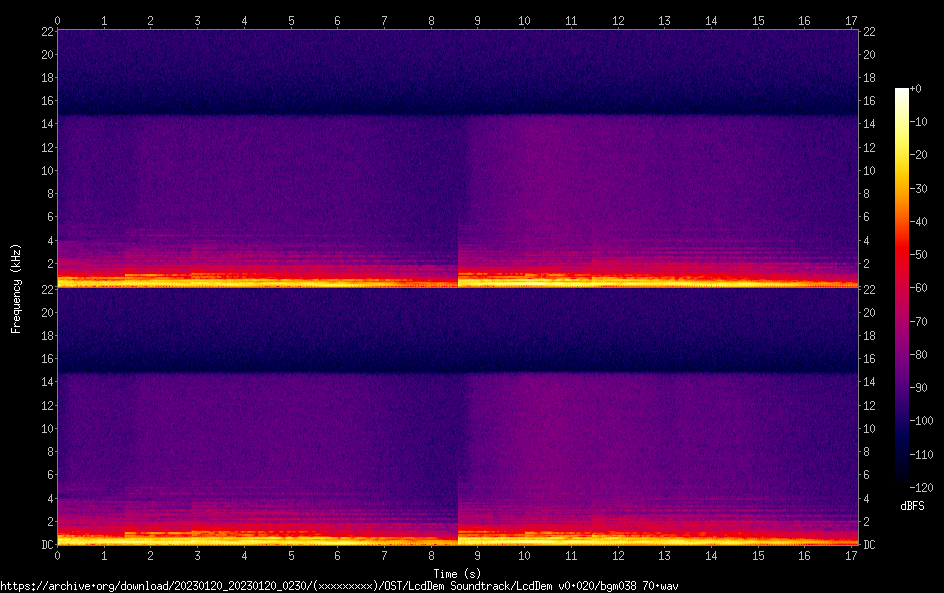The image size is (944, 593).
Task: Click the 'Time (s)' axis label
Action: pyautogui.click(x=457, y=573)
